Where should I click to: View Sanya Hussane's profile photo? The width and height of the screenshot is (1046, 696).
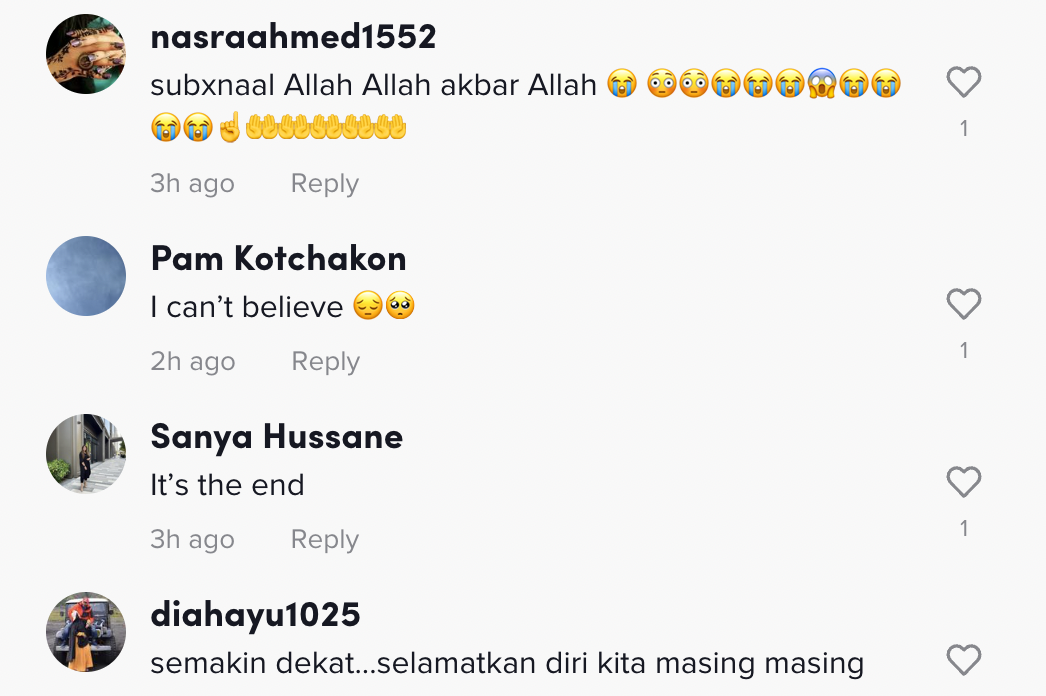tap(86, 454)
